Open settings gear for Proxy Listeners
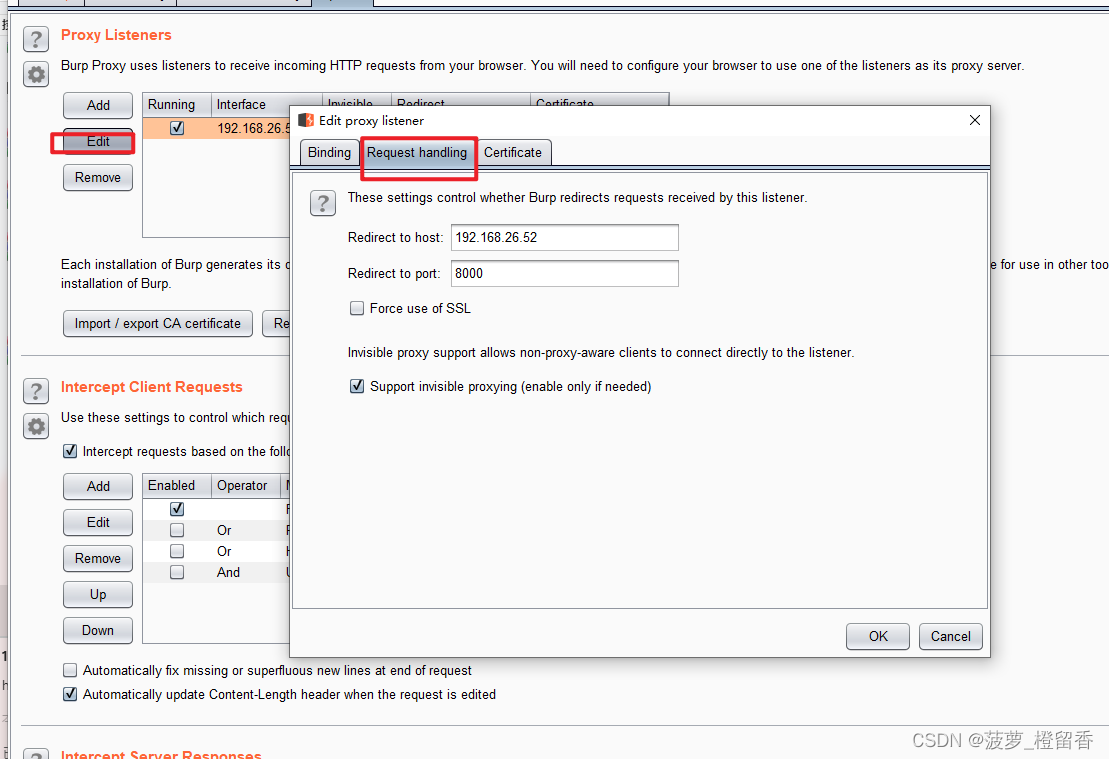 tap(36, 74)
